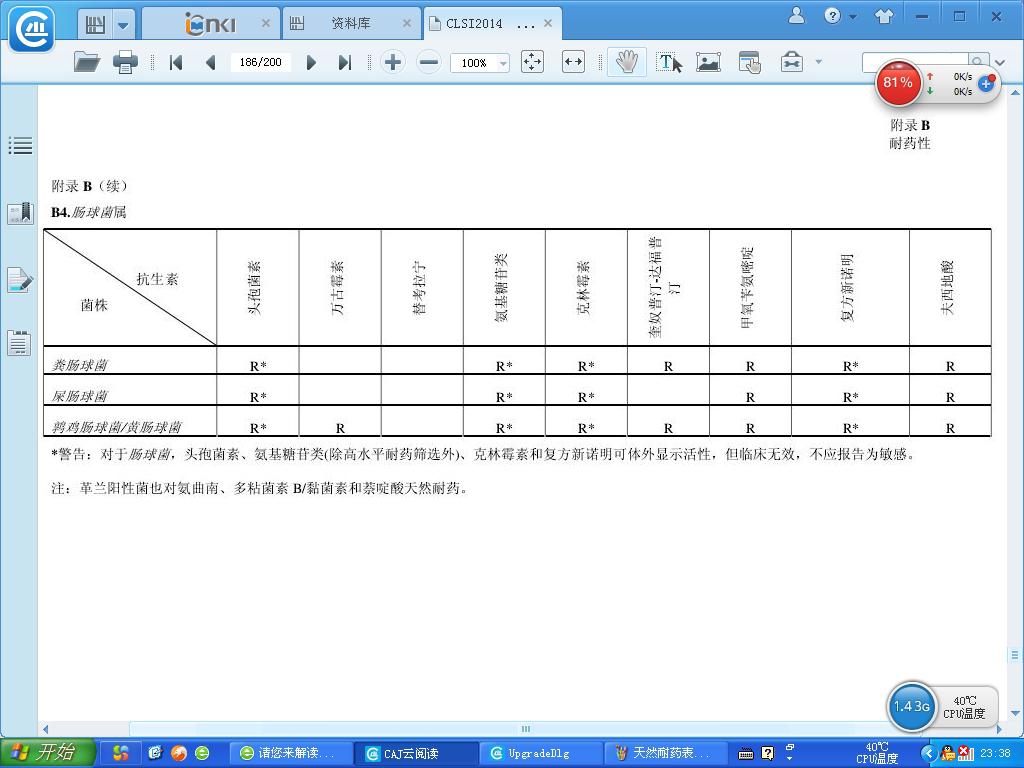
Task: Click the print icon in toolbar
Action: coord(125,62)
